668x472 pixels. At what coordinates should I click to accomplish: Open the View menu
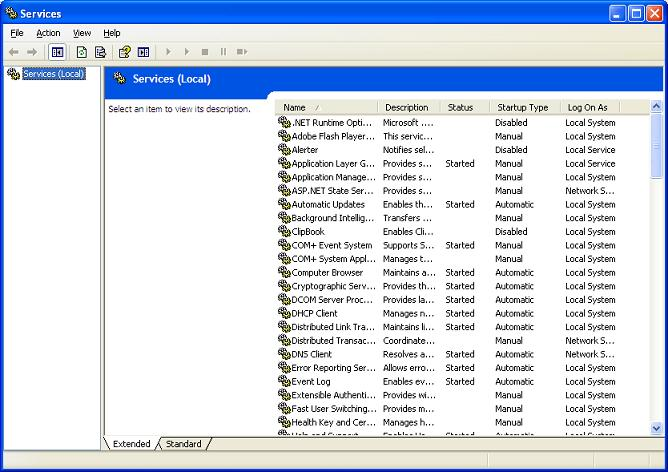tap(82, 33)
